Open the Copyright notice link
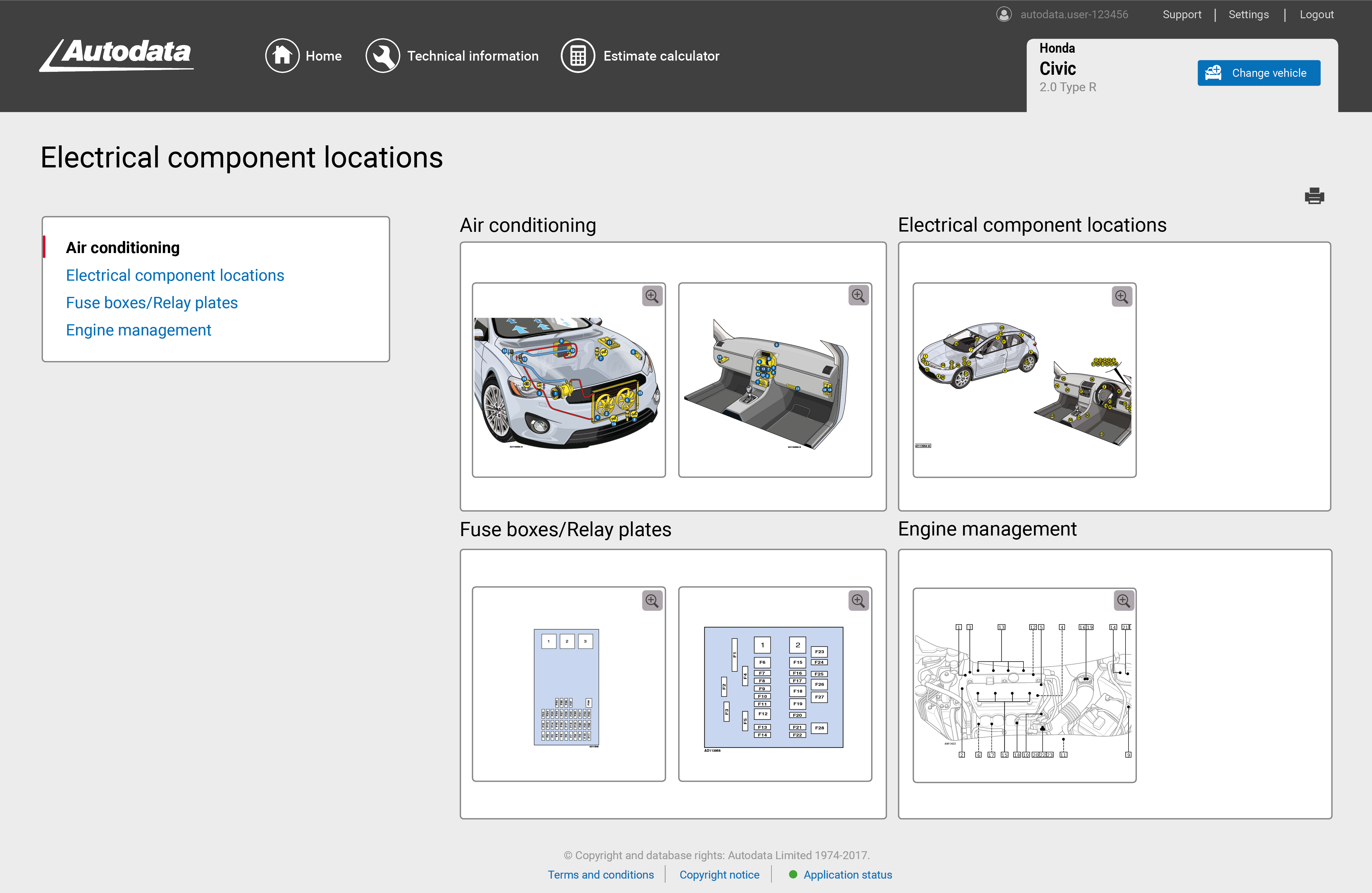Image resolution: width=1372 pixels, height=893 pixels. 719,874
